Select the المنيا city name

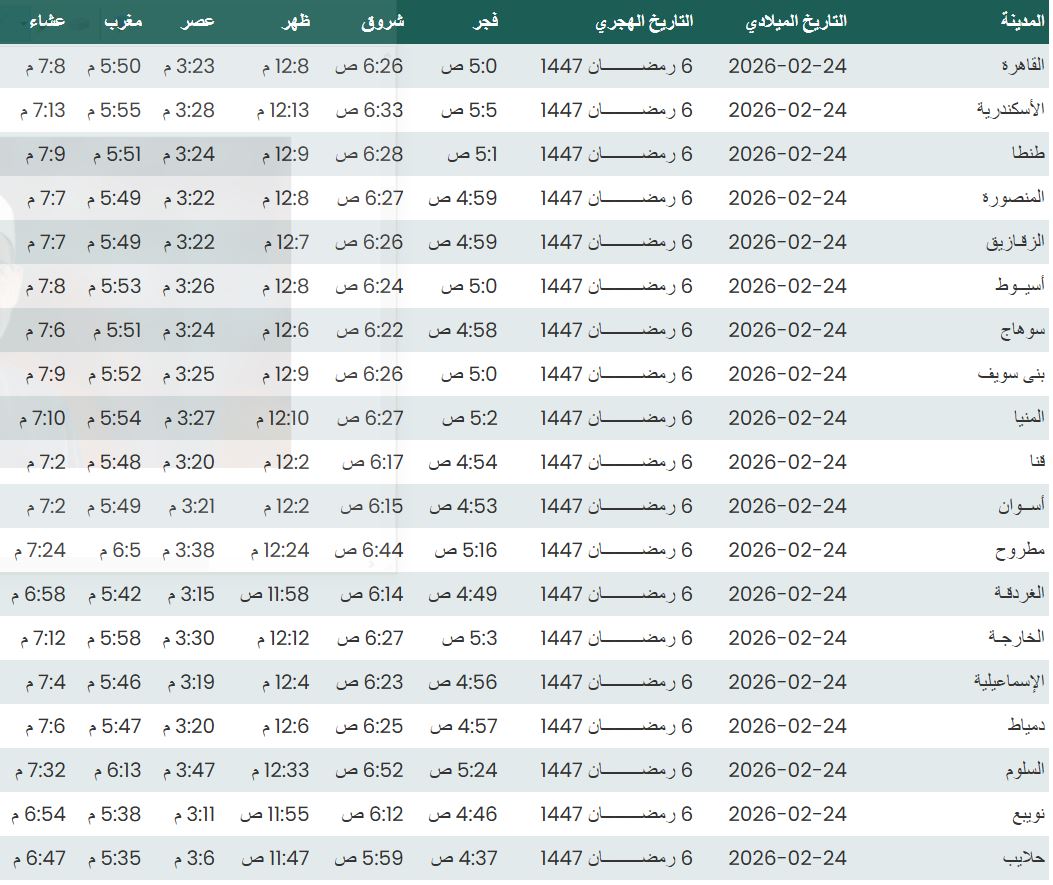click(1029, 418)
